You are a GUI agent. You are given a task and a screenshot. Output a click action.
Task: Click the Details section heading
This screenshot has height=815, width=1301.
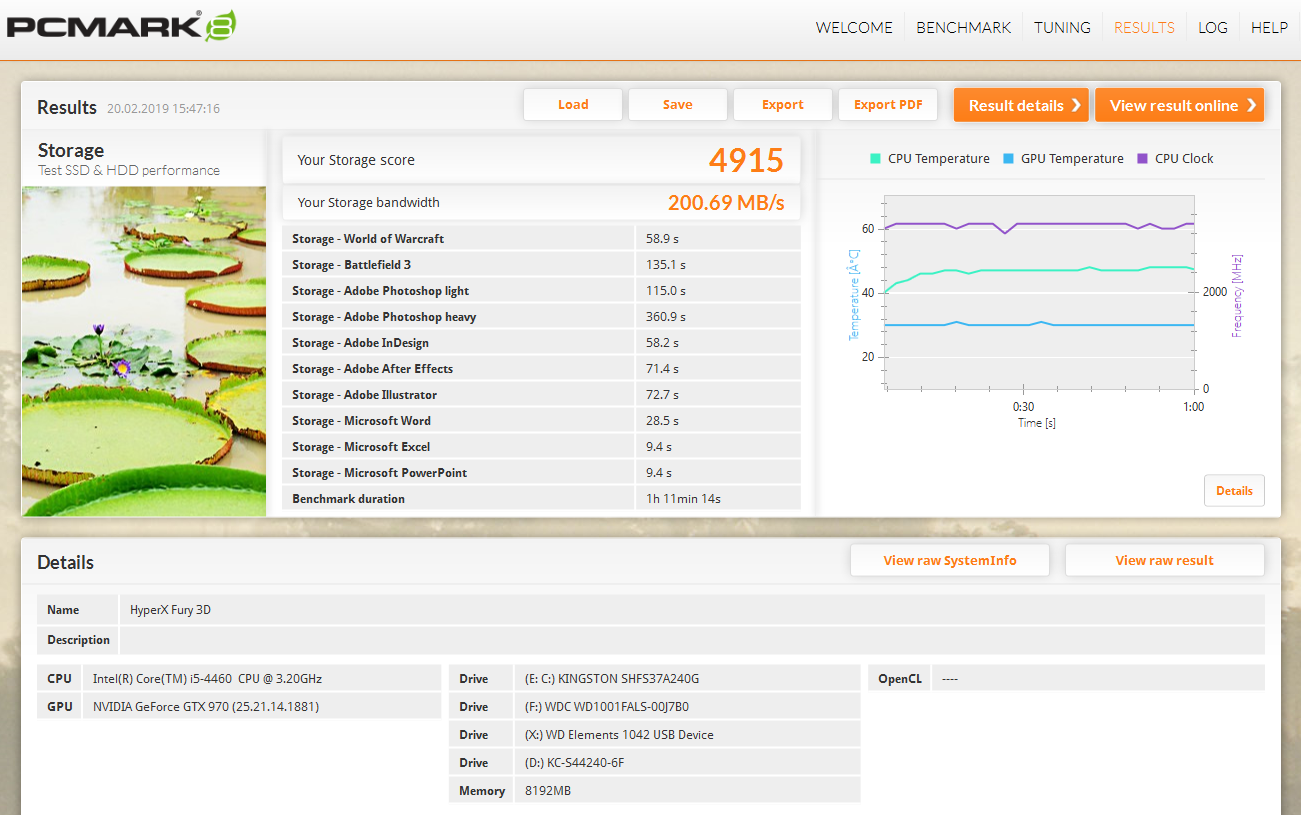tap(66, 563)
